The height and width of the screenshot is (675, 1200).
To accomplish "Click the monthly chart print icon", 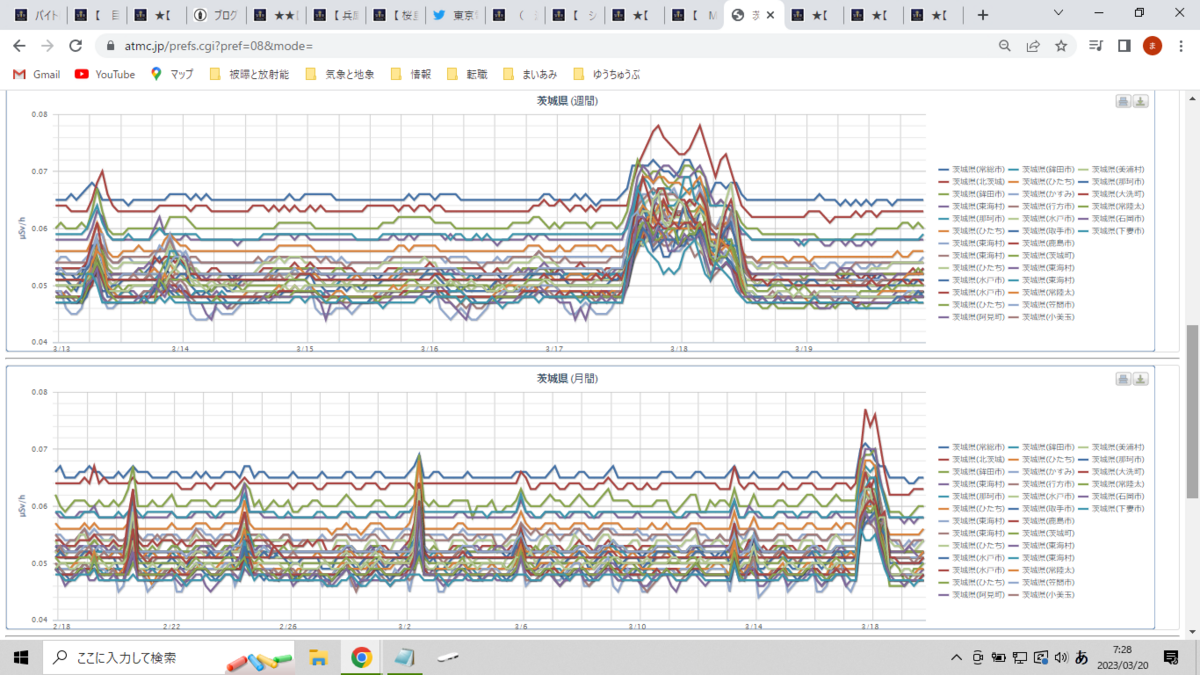I will point(1123,379).
